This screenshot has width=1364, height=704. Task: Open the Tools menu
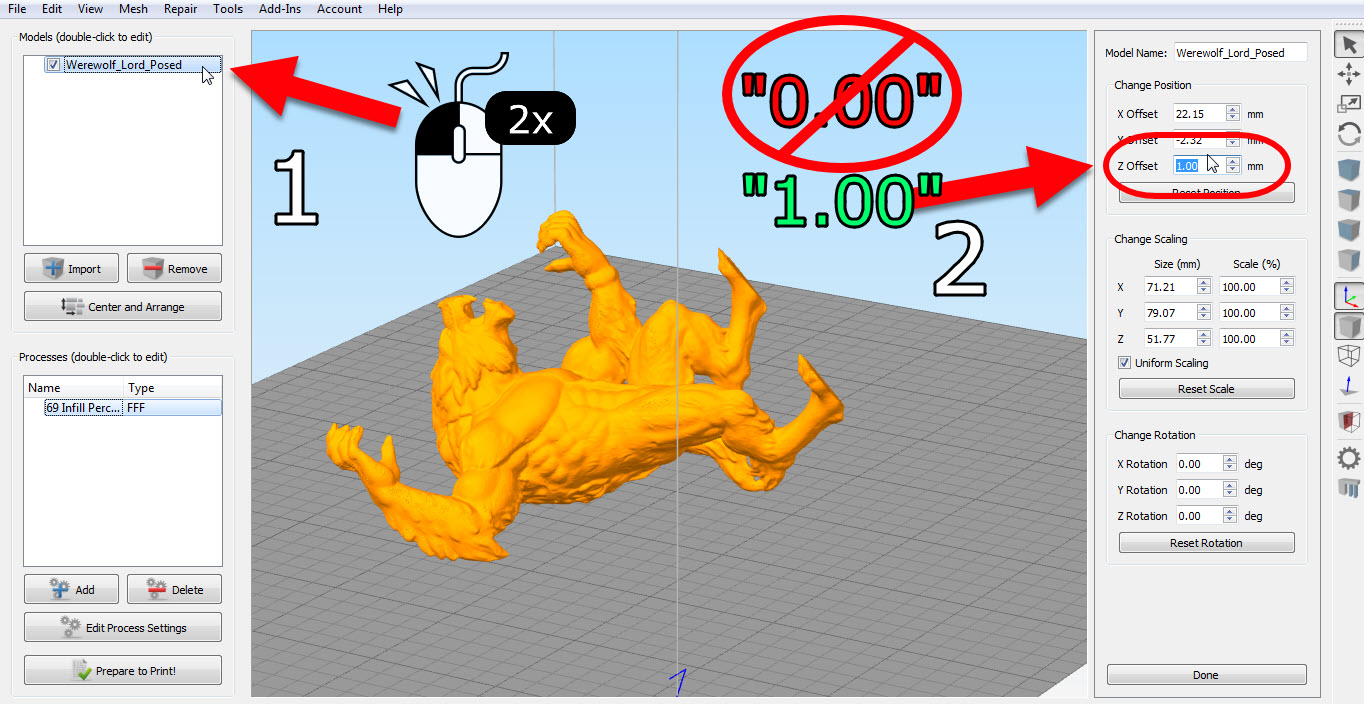[x=228, y=9]
